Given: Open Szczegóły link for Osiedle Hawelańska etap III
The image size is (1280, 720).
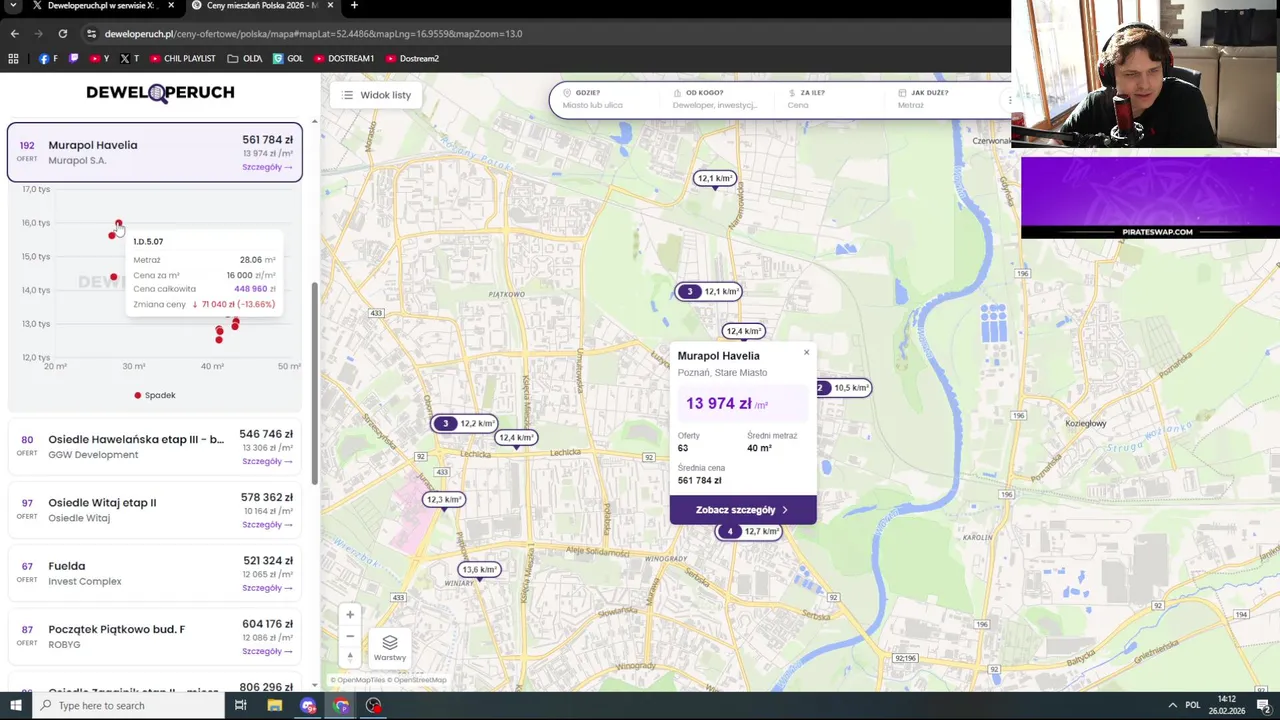Looking at the screenshot, I should pos(267,461).
